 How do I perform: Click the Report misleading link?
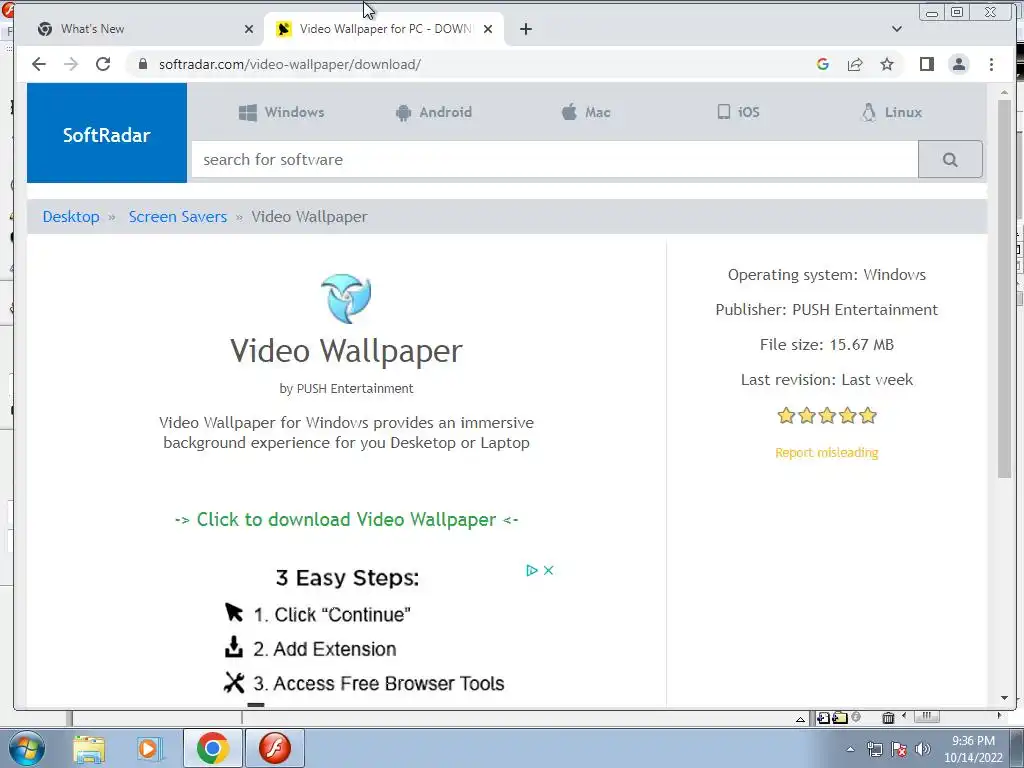point(826,453)
